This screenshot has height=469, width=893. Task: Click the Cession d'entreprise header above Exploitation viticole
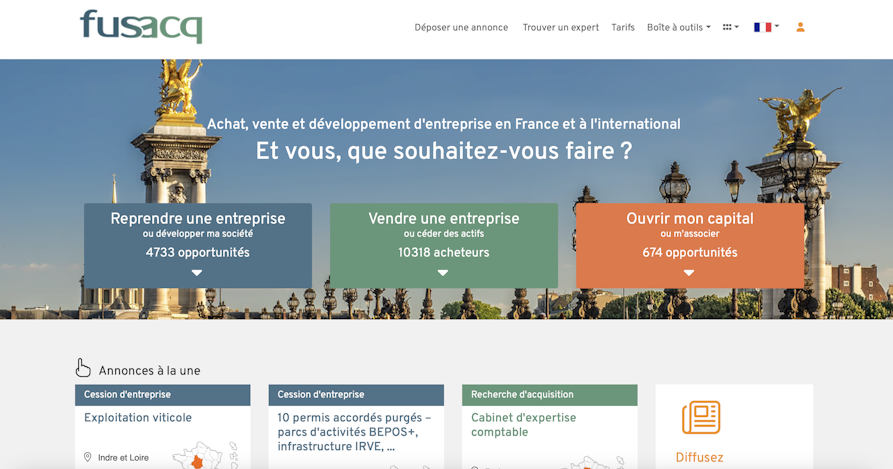162,394
